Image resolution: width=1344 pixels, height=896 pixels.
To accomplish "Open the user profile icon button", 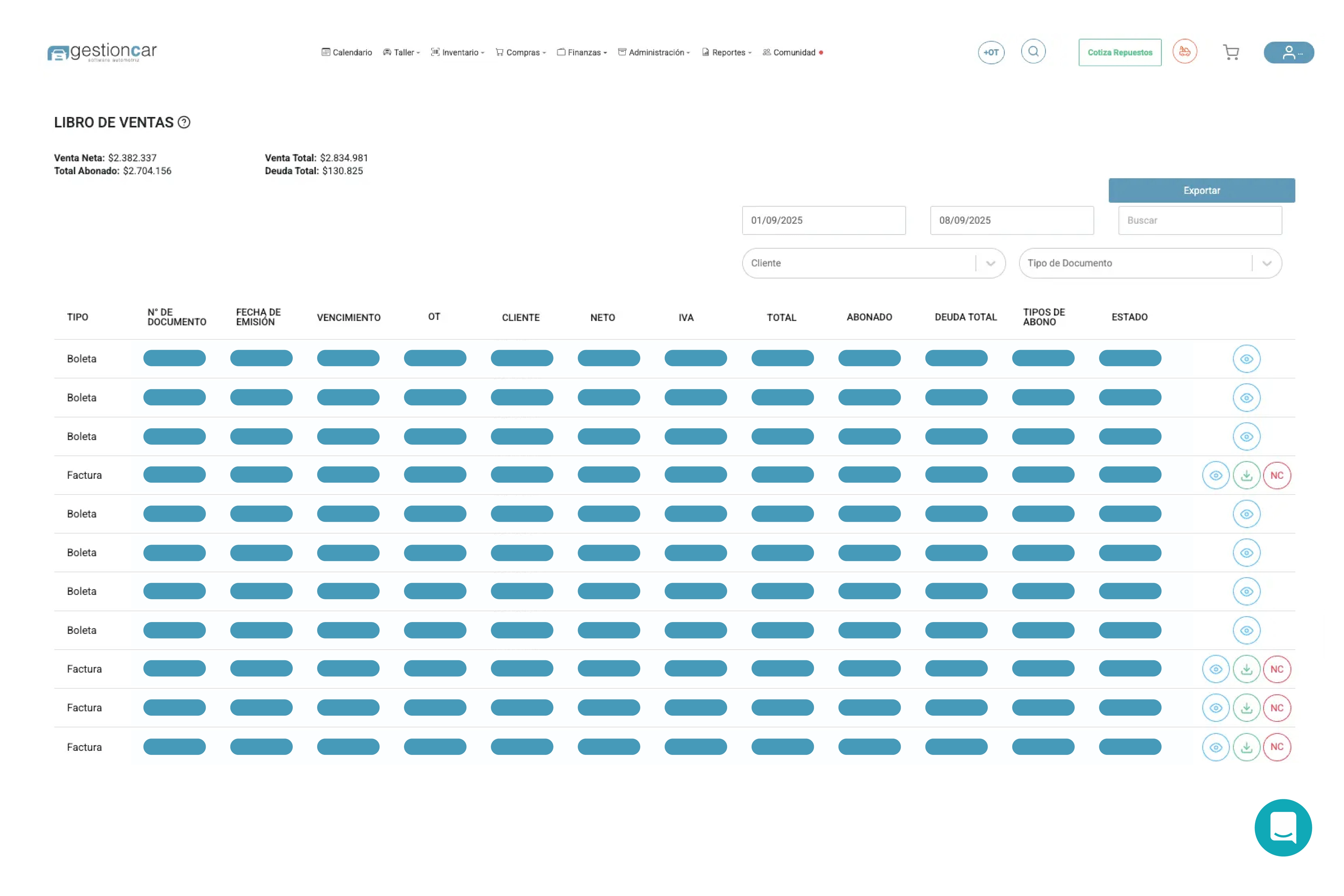I will click(1289, 53).
